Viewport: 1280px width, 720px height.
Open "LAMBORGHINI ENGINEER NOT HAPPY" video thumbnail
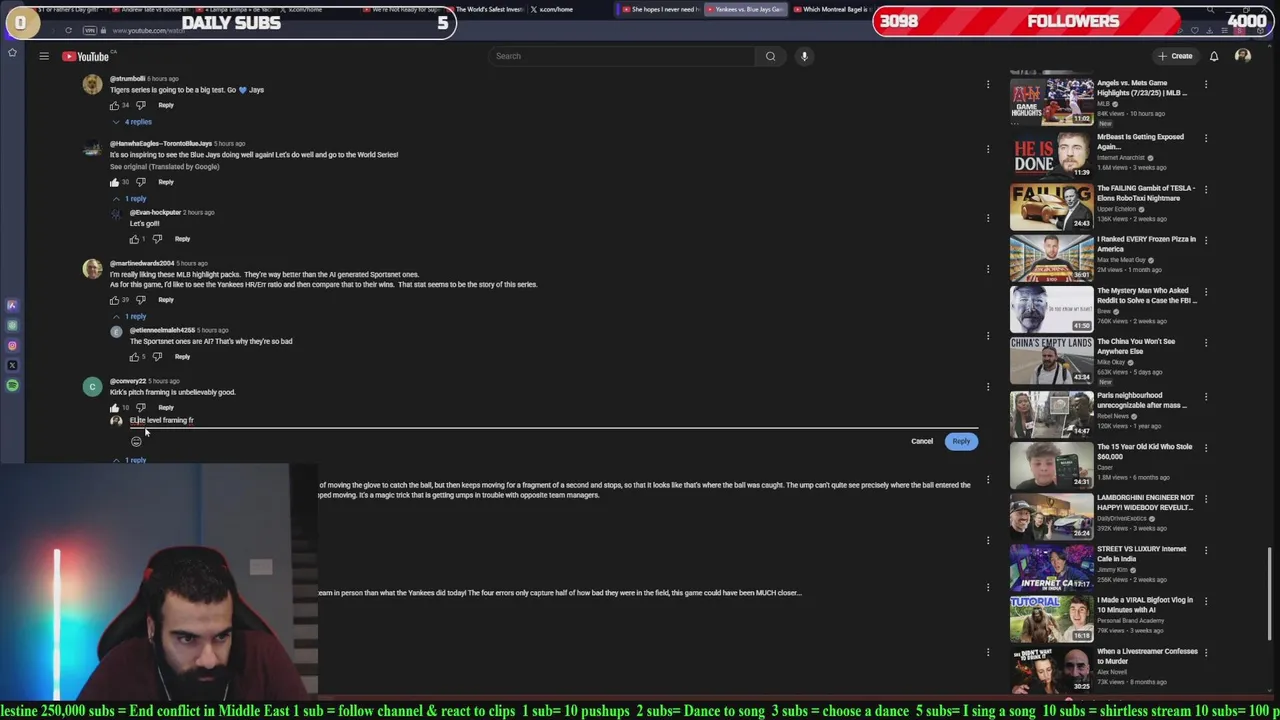click(x=1051, y=517)
